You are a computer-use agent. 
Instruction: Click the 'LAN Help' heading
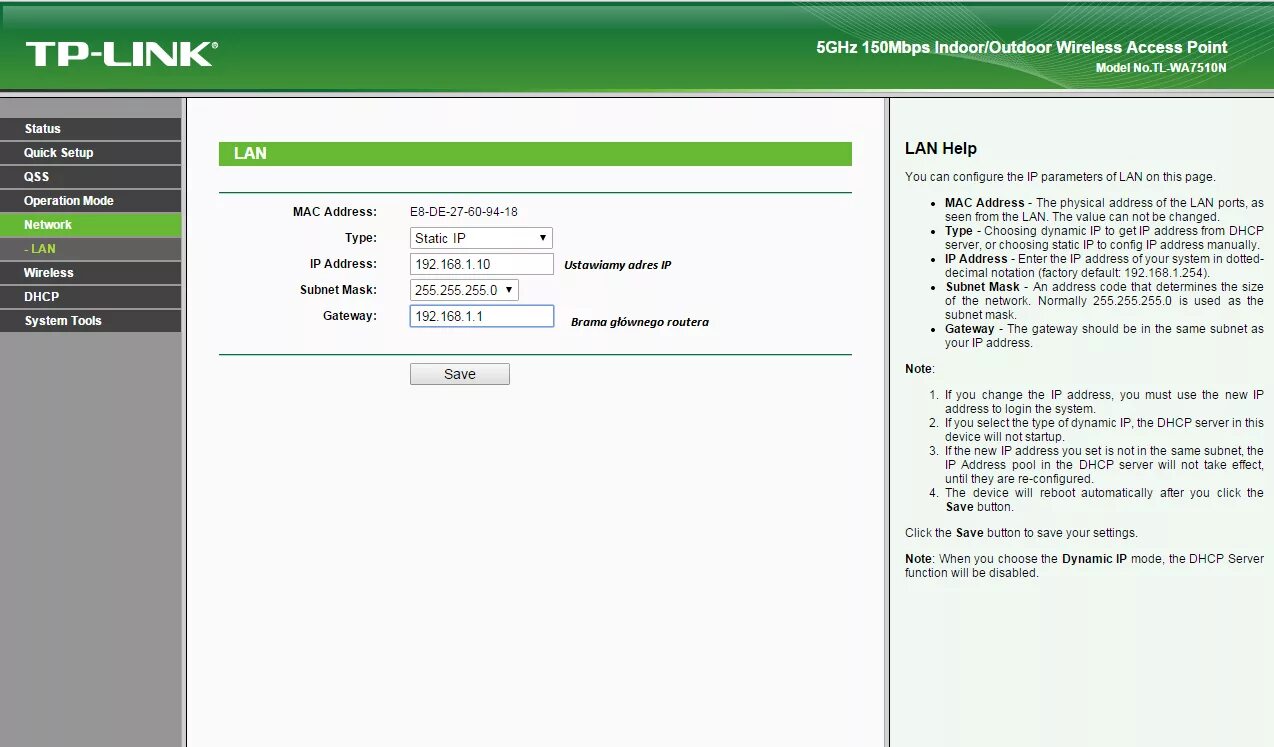[x=941, y=149]
